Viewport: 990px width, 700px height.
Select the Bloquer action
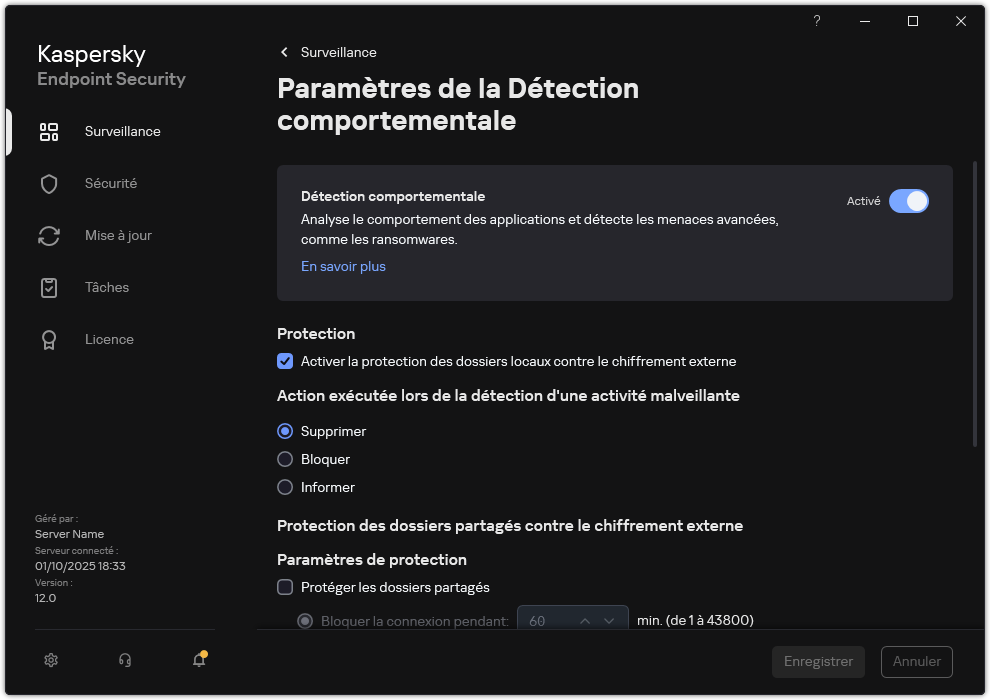point(285,459)
